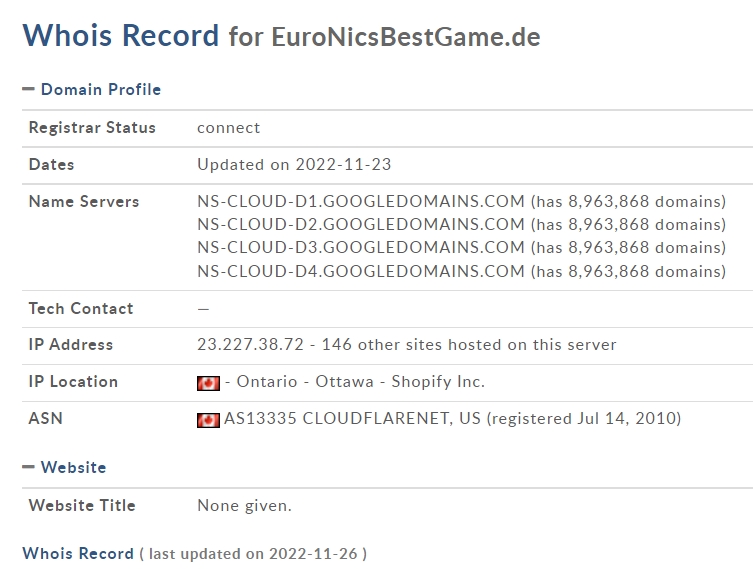This screenshot has height=569, width=753.
Task: Click 'Updated on 2022-11-23' date value
Action: click(x=294, y=165)
